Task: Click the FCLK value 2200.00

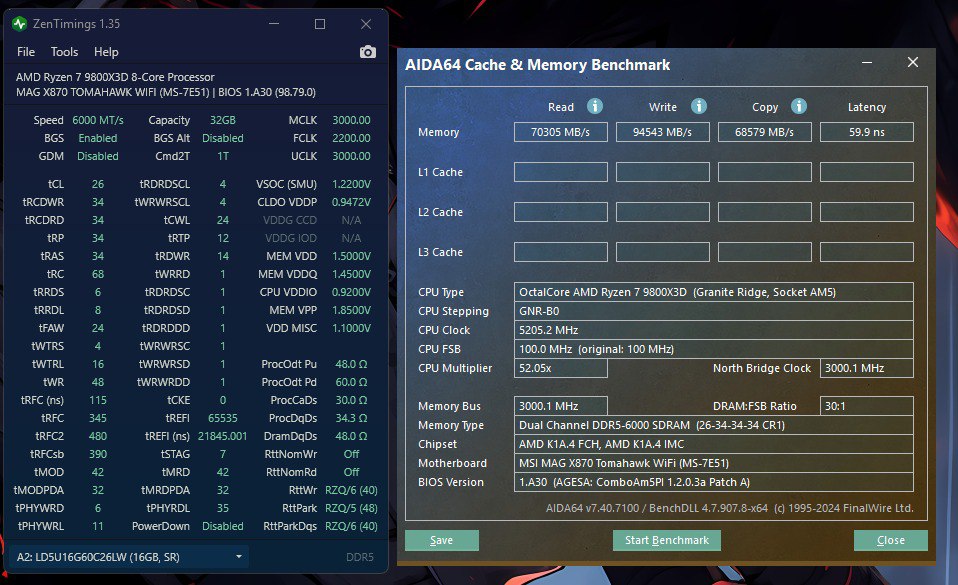Action: click(x=351, y=138)
